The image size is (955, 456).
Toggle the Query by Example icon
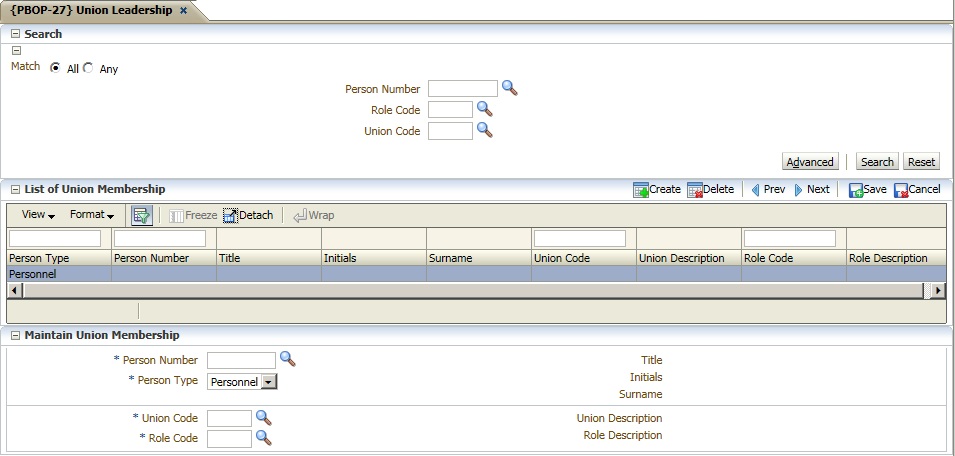tap(141, 215)
